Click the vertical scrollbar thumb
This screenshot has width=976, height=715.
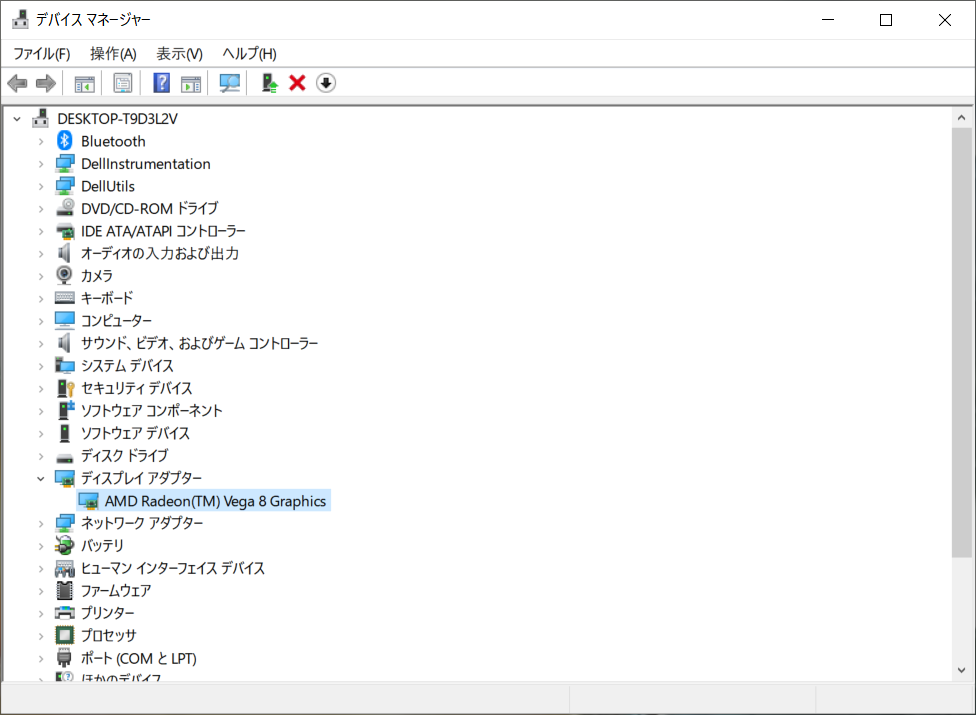[962, 342]
